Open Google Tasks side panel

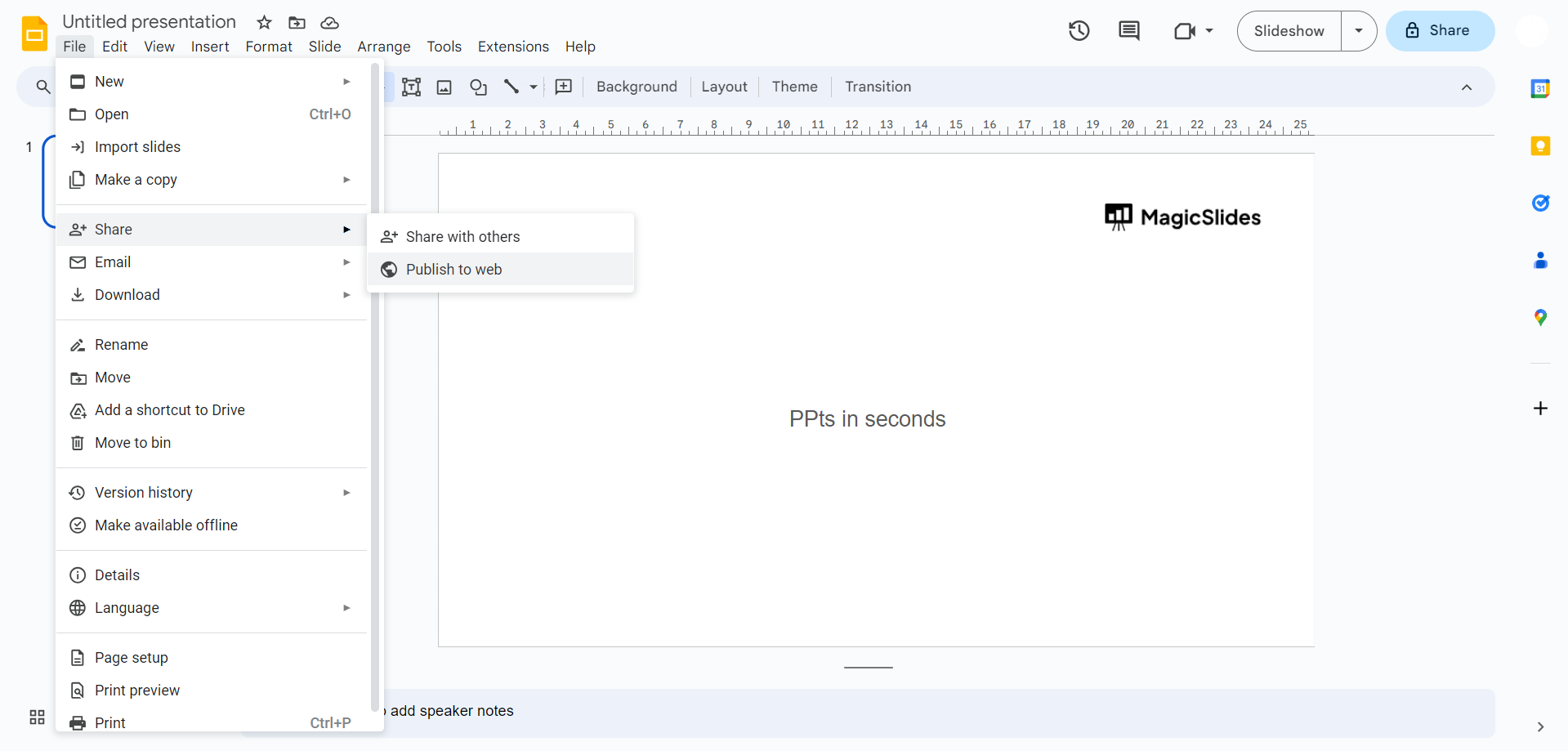[x=1540, y=203]
